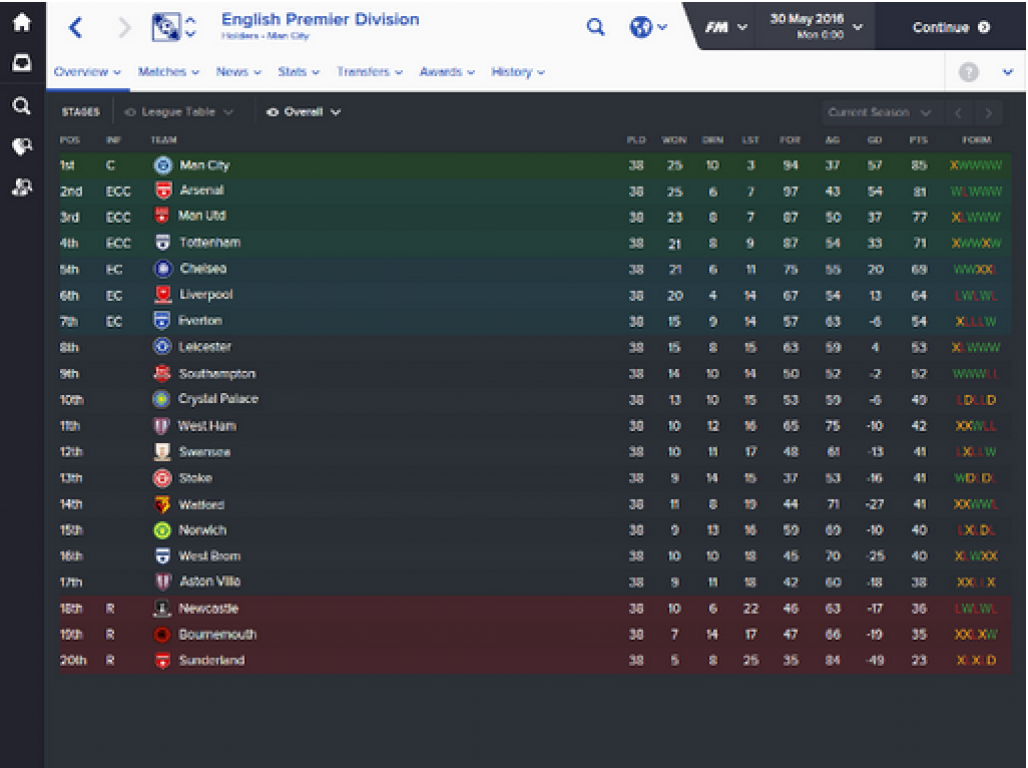Open the Arsenal team link
The image size is (1028, 768).
(201, 190)
